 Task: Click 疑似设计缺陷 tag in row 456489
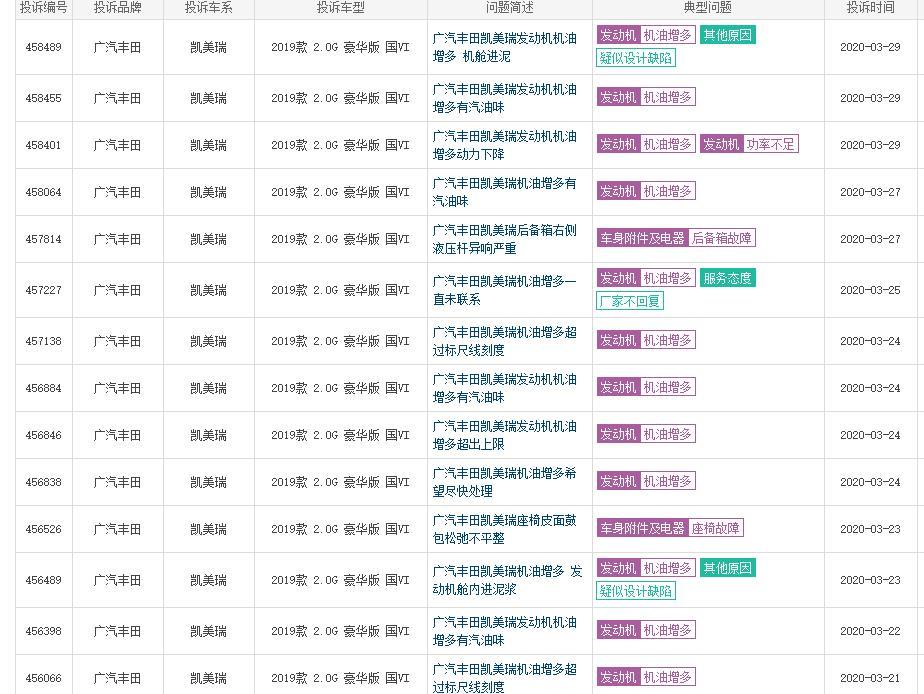pyautogui.click(x=636, y=591)
